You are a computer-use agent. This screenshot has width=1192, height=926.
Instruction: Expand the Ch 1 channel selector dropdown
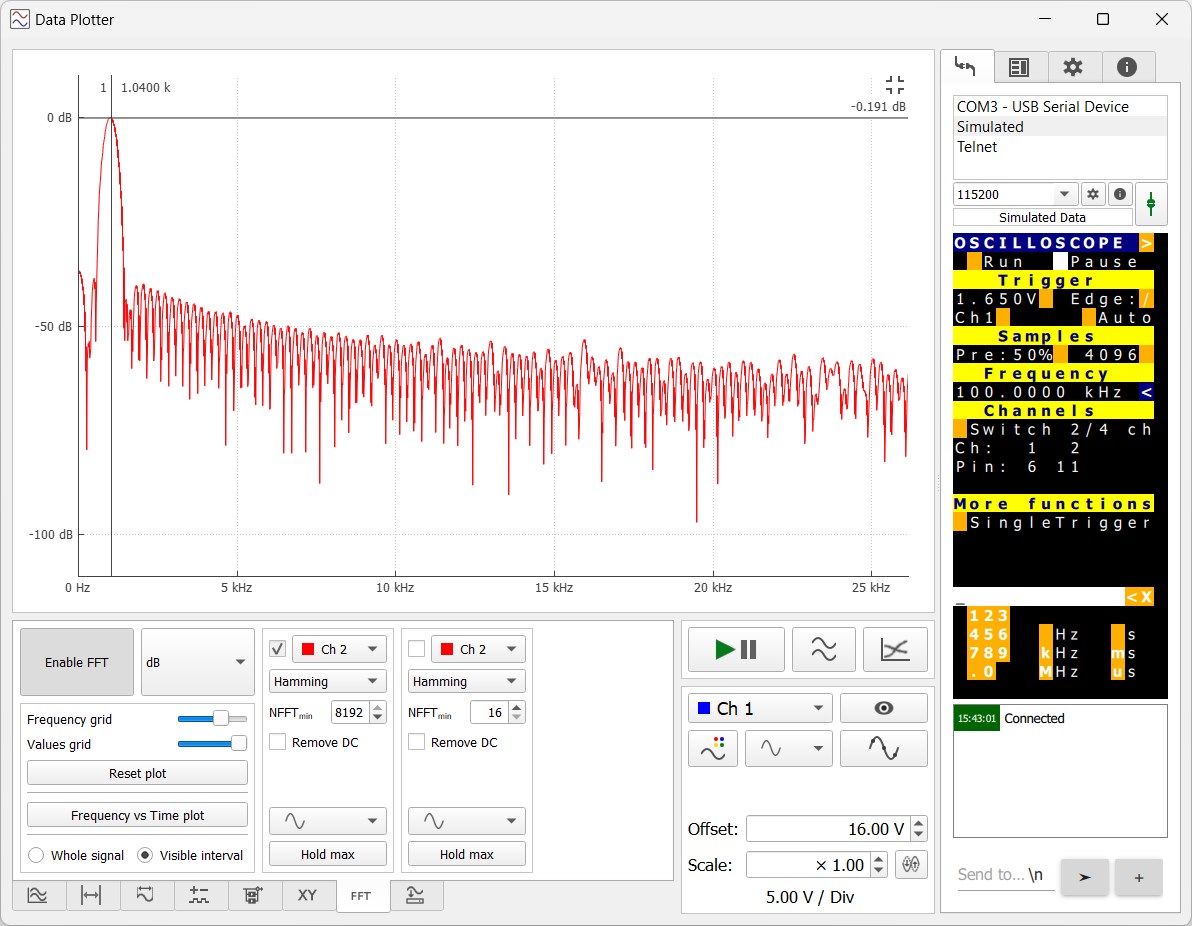pyautogui.click(x=759, y=708)
